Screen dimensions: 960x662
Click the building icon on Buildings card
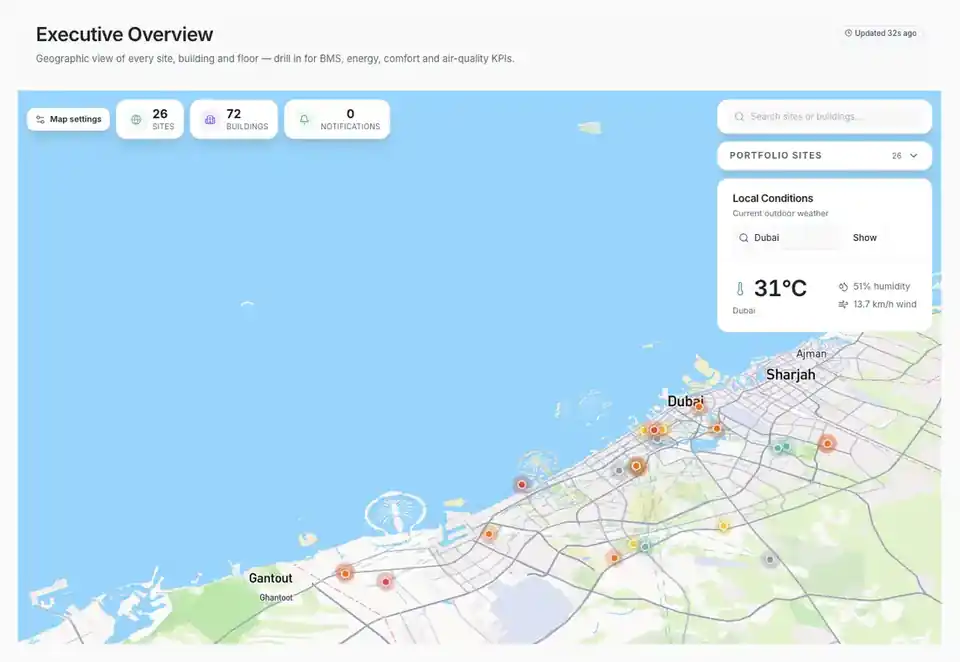(210, 119)
